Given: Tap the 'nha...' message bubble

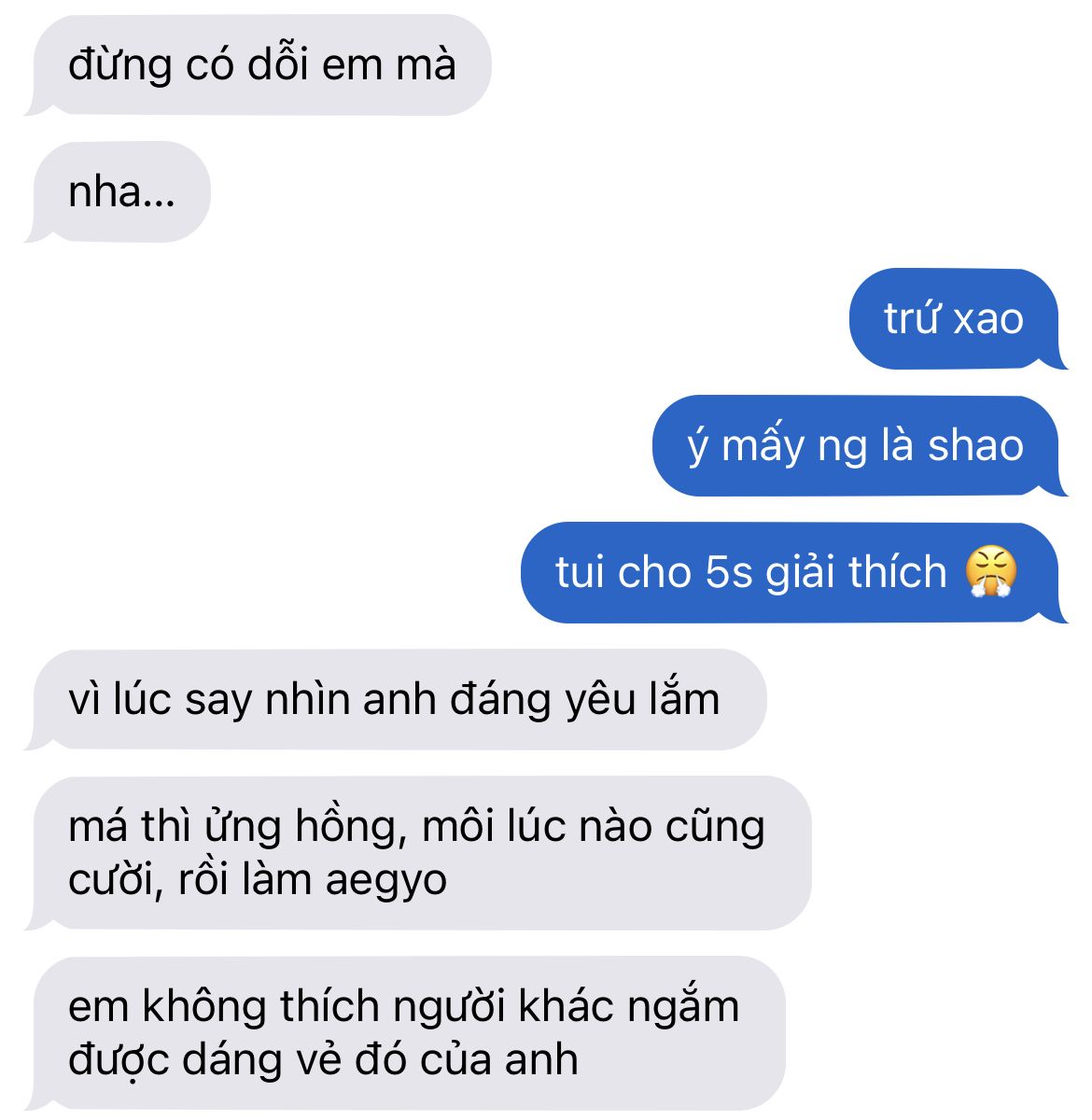Looking at the screenshot, I should (119, 192).
